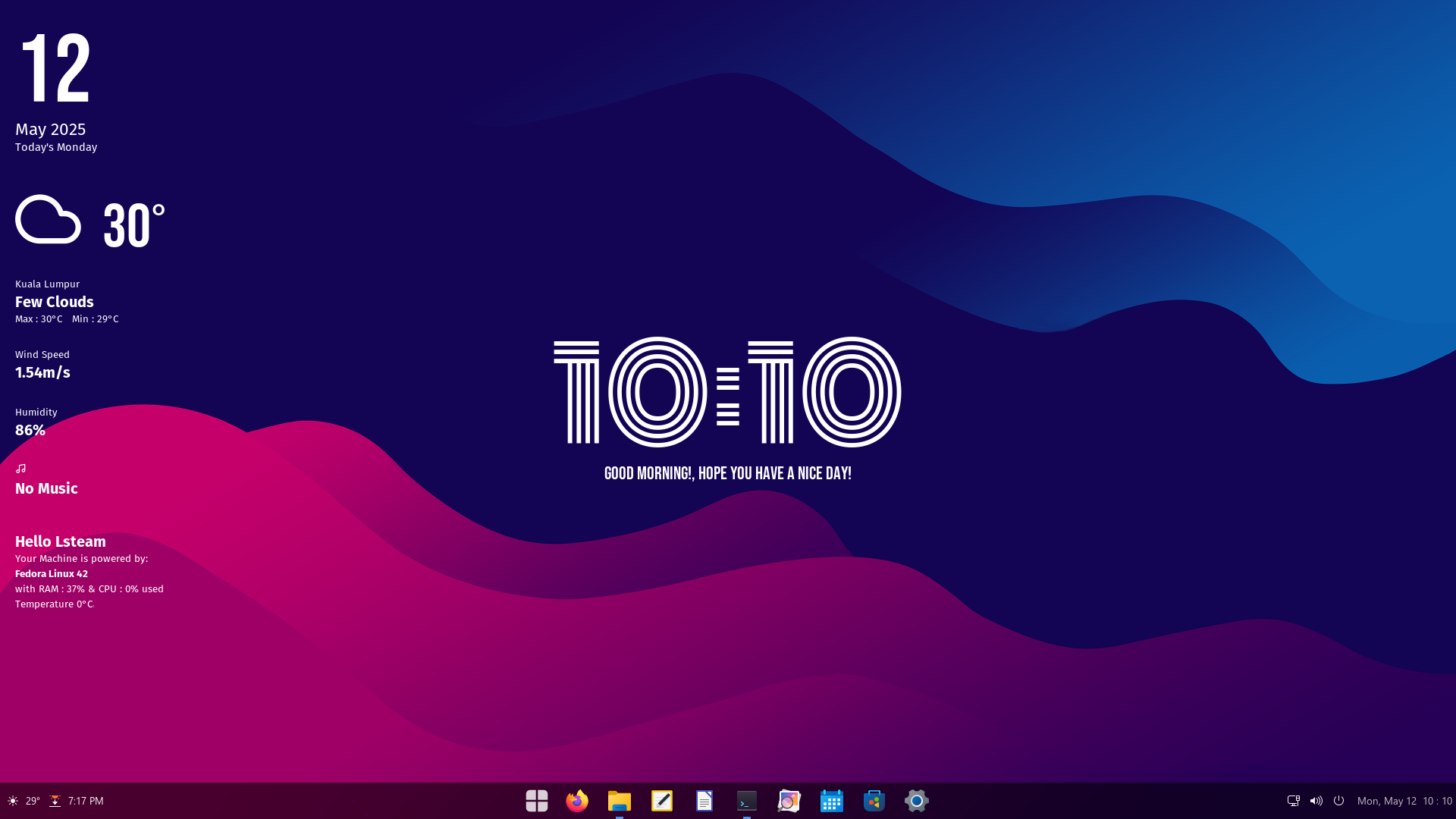1456x819 pixels.
Task: Open the Mon, May 12 date menu
Action: pyautogui.click(x=1404, y=801)
